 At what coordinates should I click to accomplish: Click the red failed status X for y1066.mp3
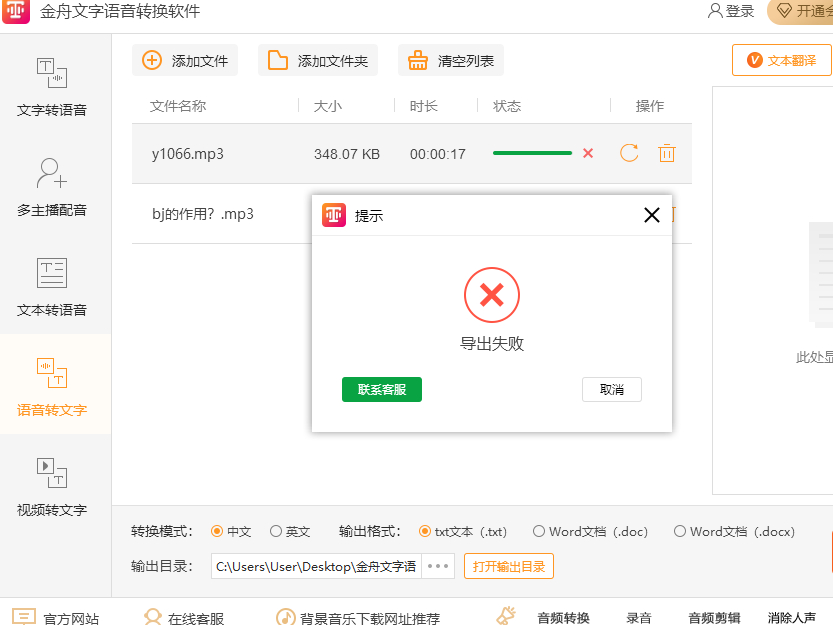tap(588, 154)
